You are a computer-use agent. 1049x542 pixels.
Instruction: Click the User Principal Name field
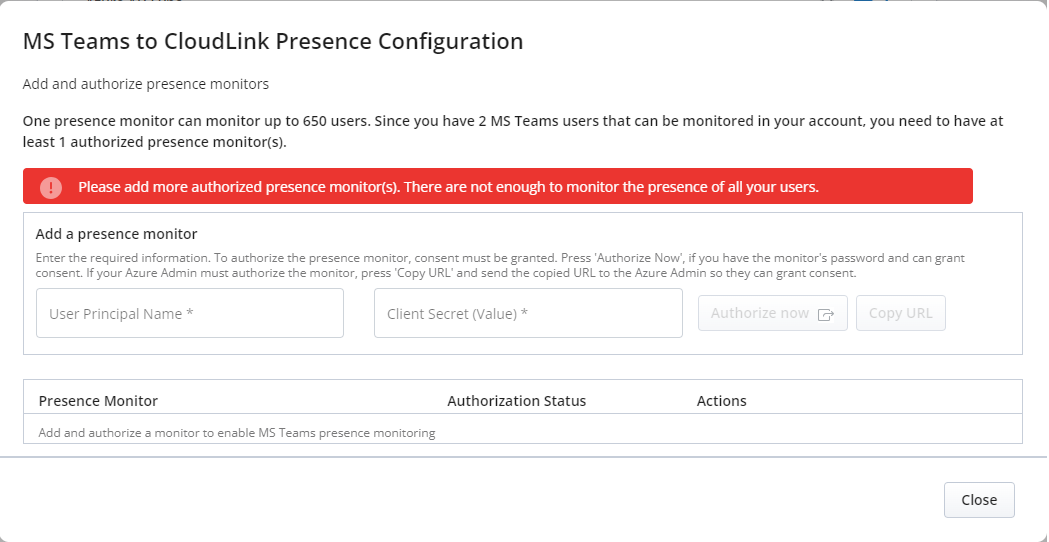click(x=190, y=314)
